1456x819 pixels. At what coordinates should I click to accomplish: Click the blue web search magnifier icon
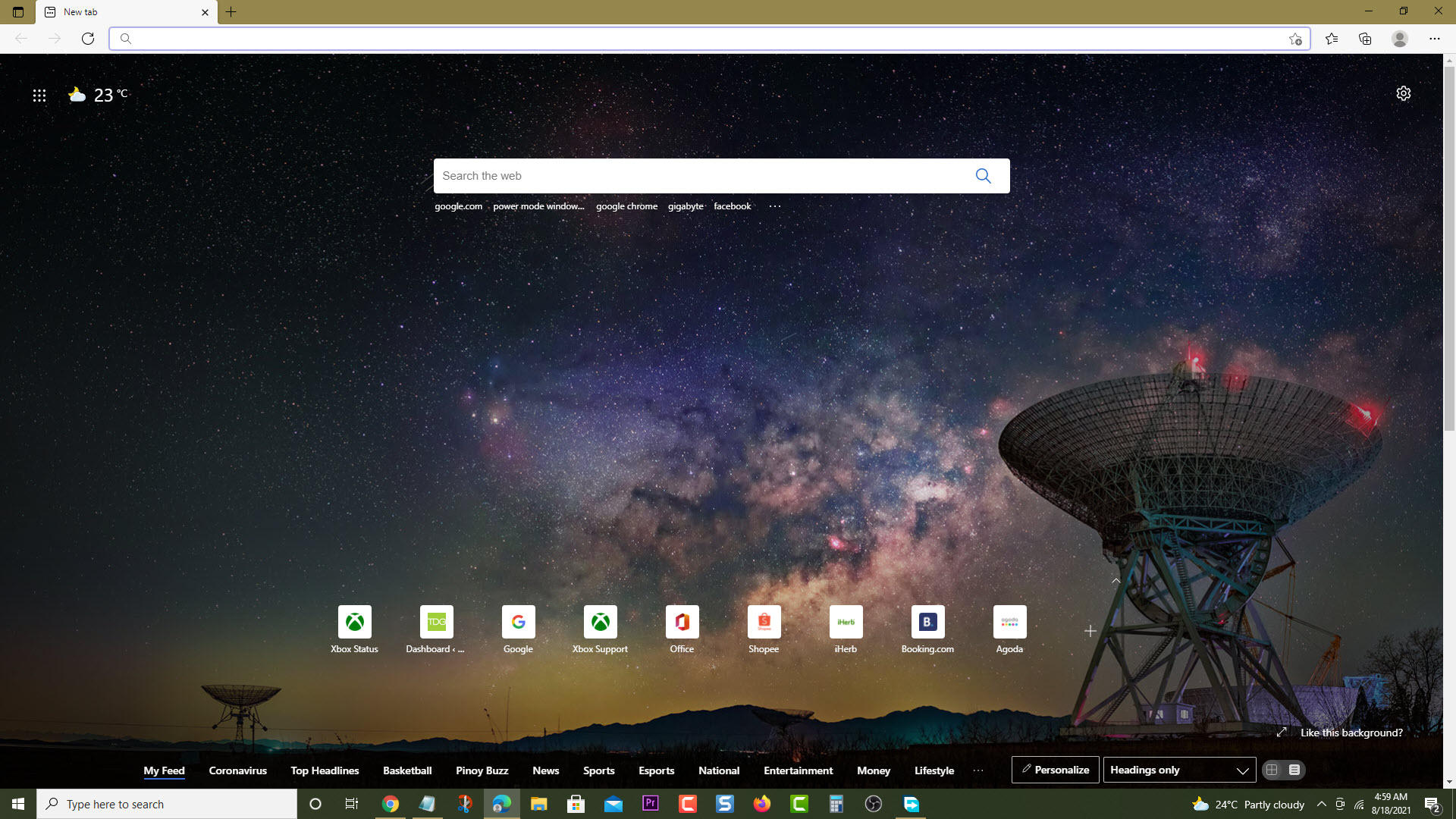[x=983, y=176]
